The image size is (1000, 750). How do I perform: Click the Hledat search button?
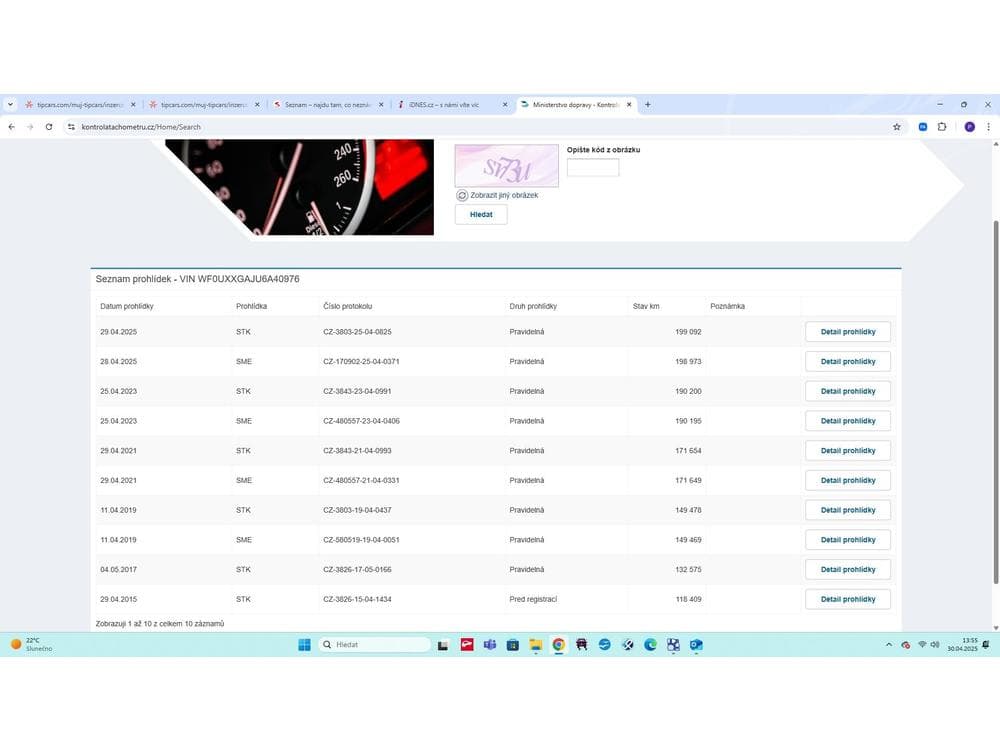pos(481,214)
